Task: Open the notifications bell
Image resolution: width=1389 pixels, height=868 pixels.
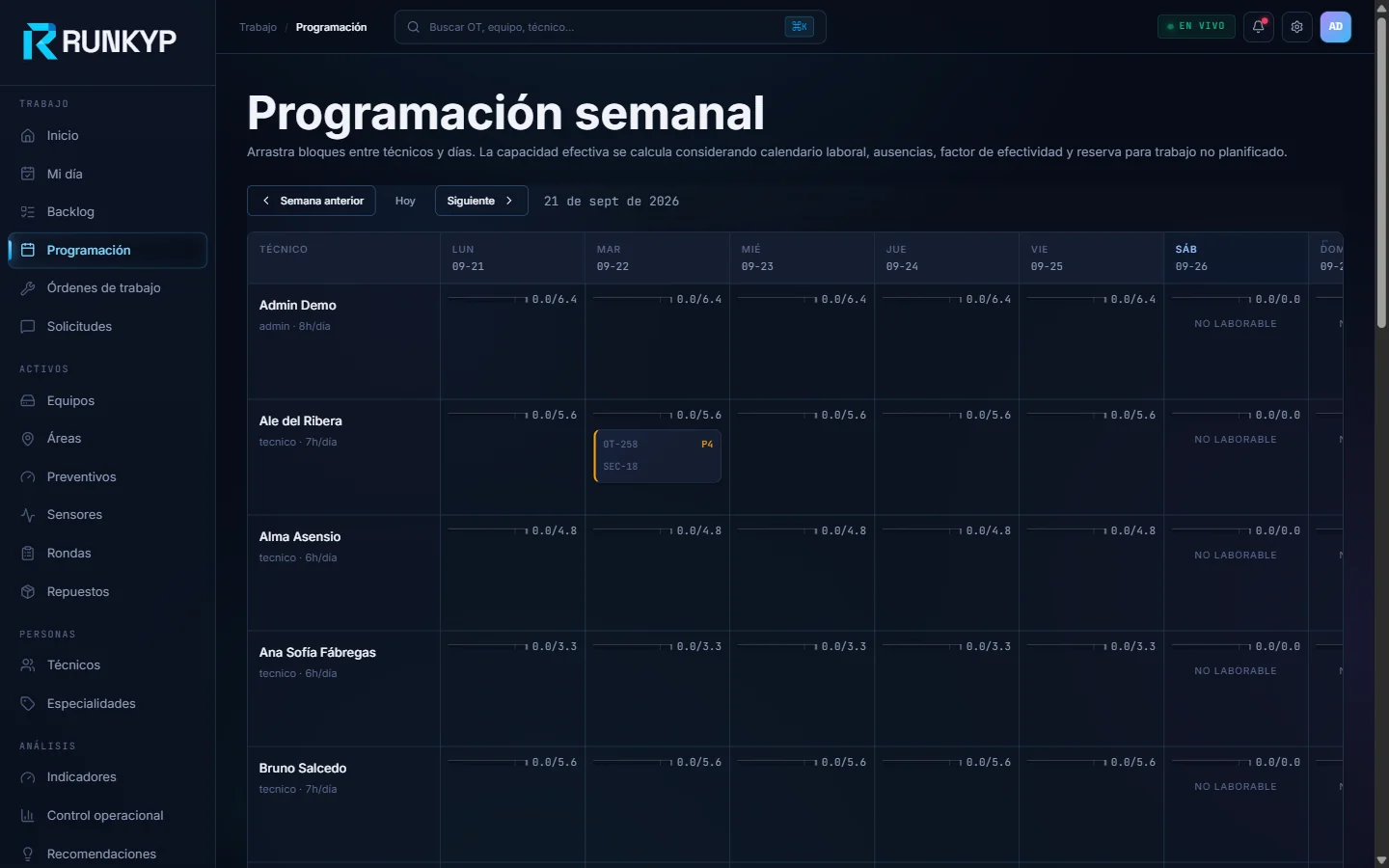Action: 1258,27
